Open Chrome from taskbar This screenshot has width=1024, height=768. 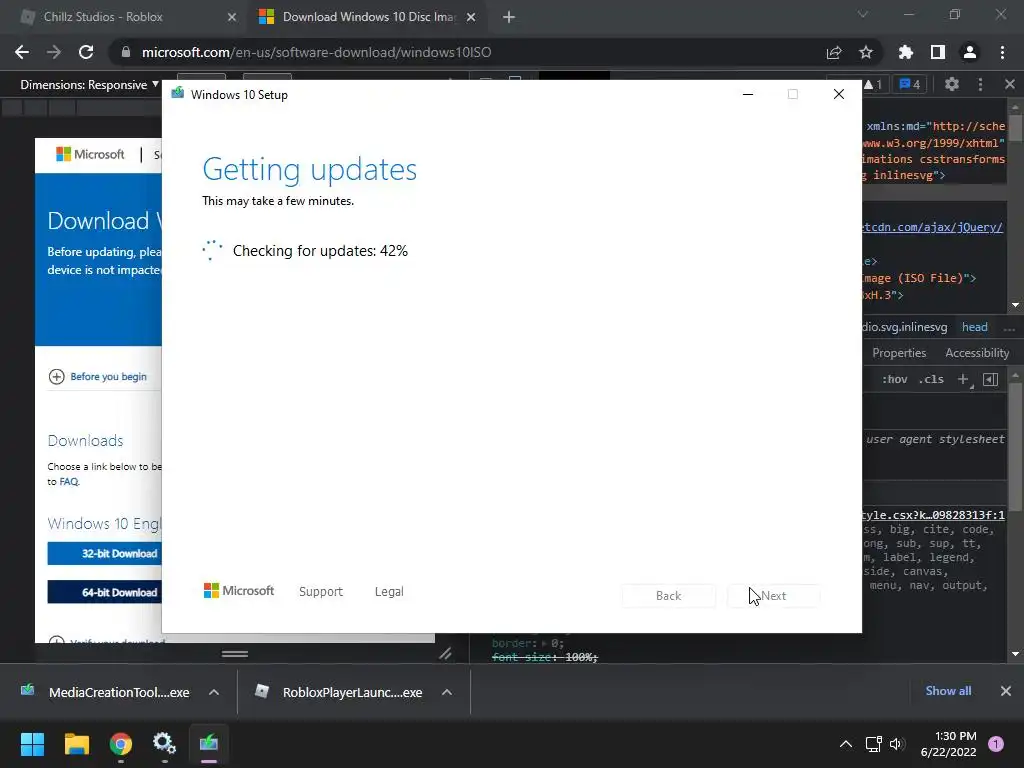pos(121,744)
